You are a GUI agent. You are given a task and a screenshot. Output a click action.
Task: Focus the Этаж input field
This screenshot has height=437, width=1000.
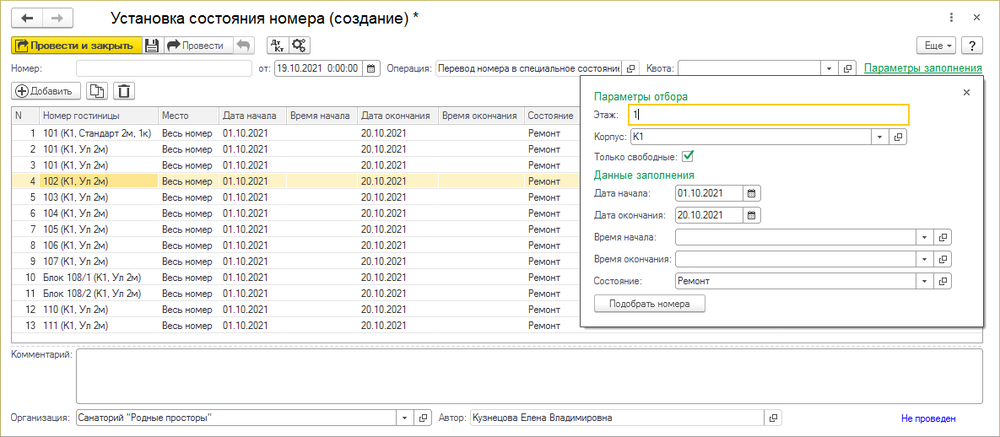tap(768, 115)
